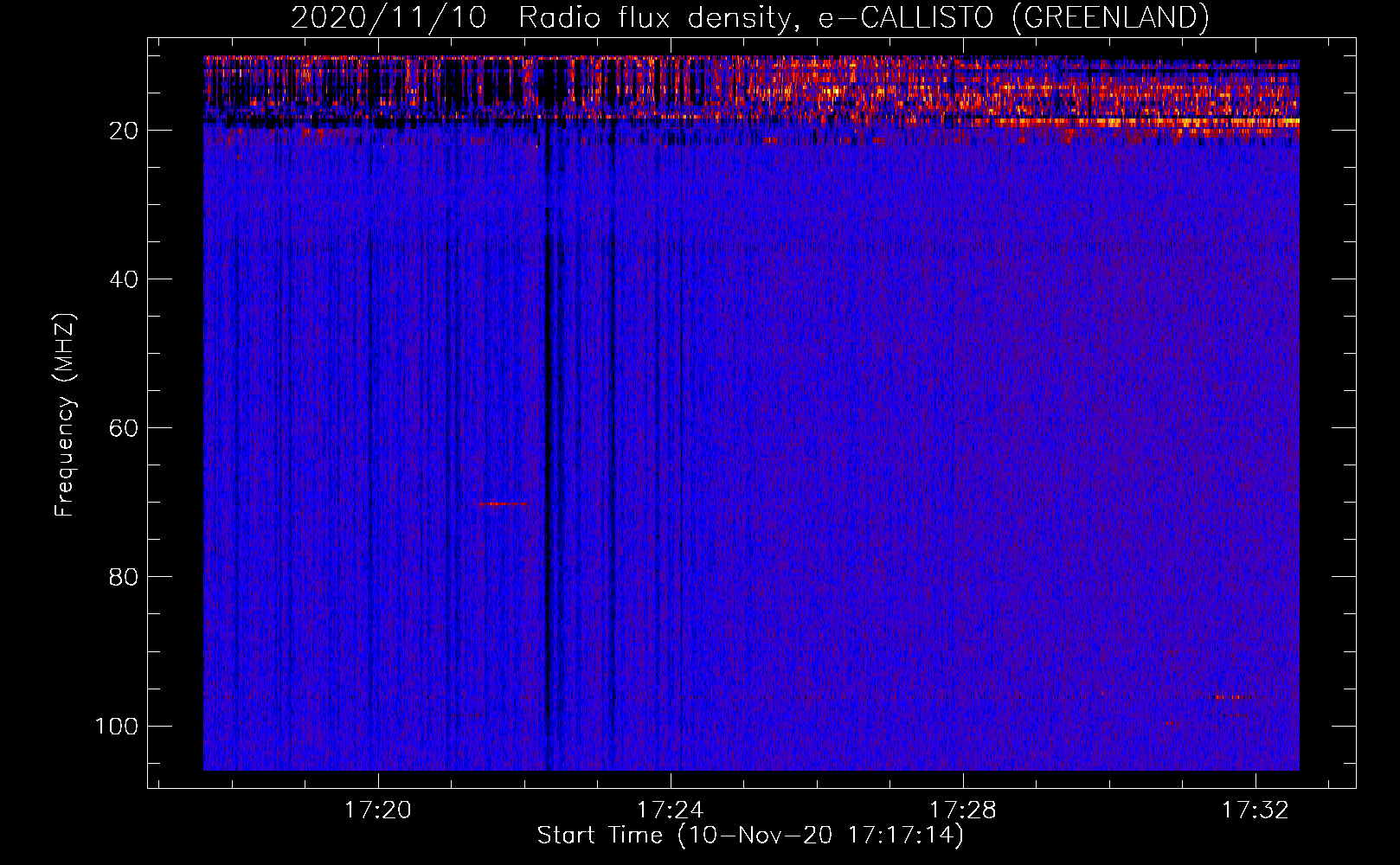Click the '17:32' time tick label
This screenshot has width=1400, height=865.
(x=1256, y=811)
